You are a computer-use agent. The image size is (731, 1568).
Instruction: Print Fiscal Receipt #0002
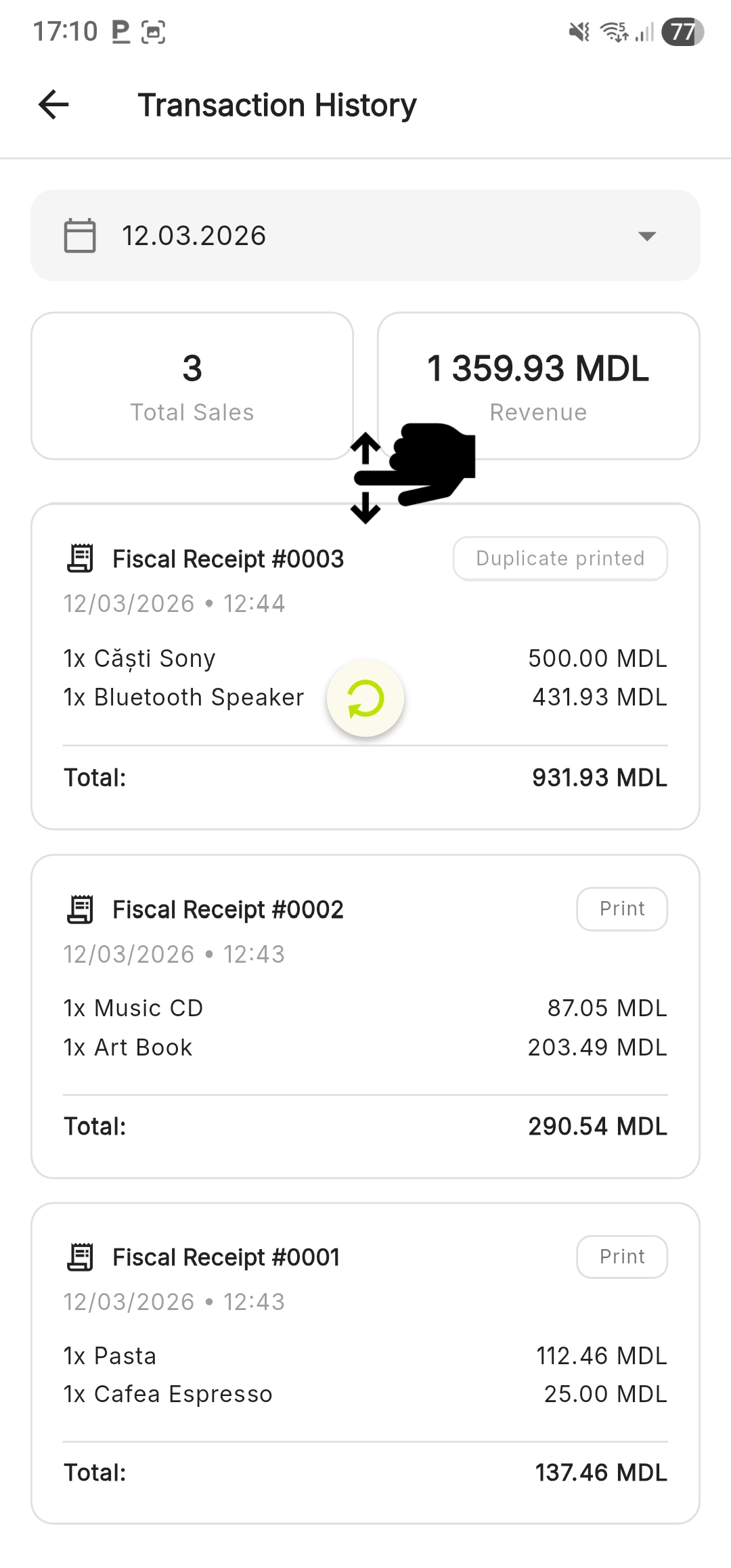tap(621, 909)
